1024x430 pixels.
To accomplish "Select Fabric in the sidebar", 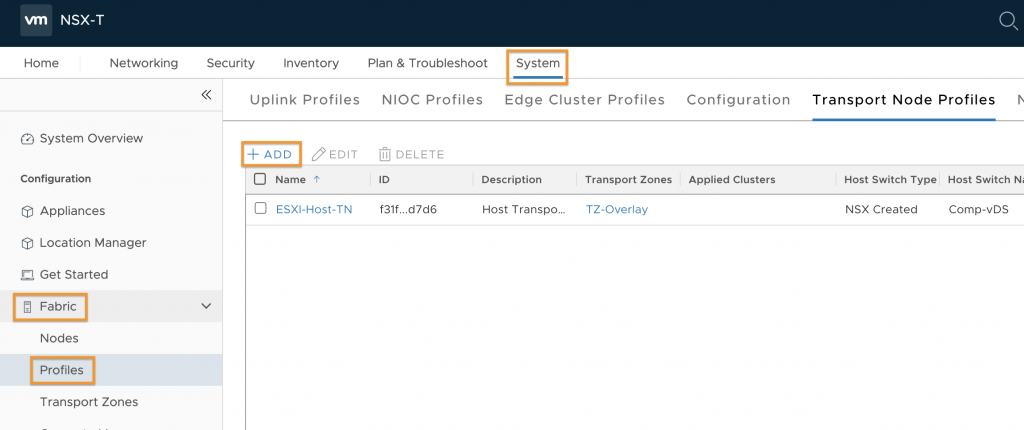I will 58,306.
